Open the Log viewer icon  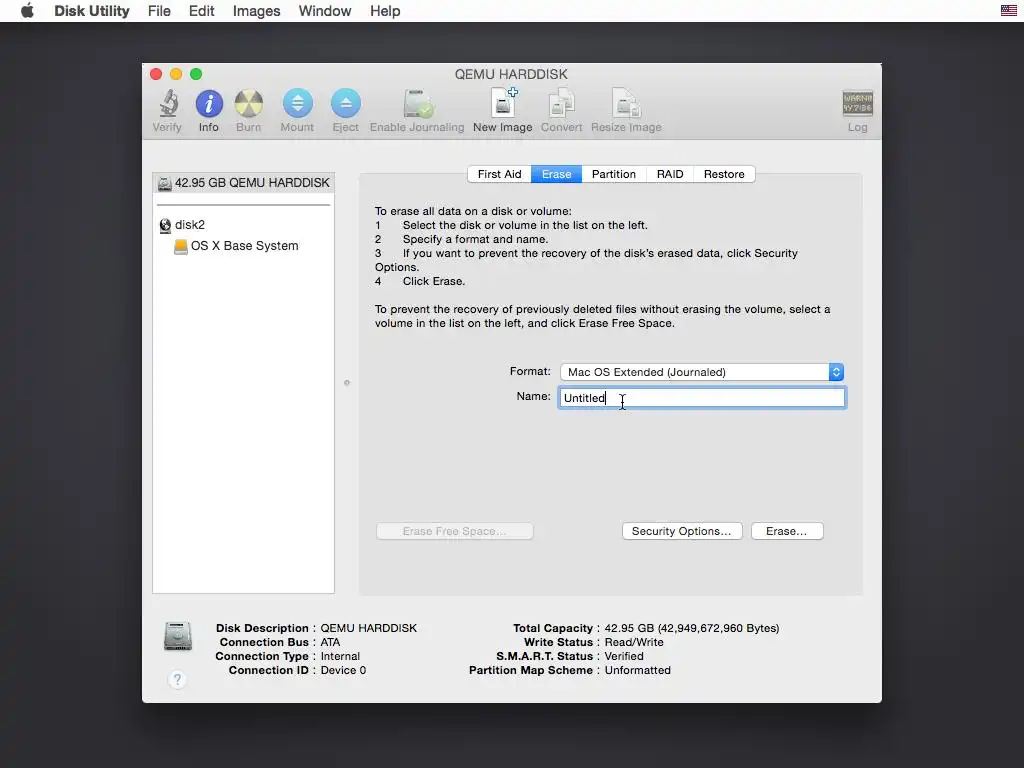(857, 104)
